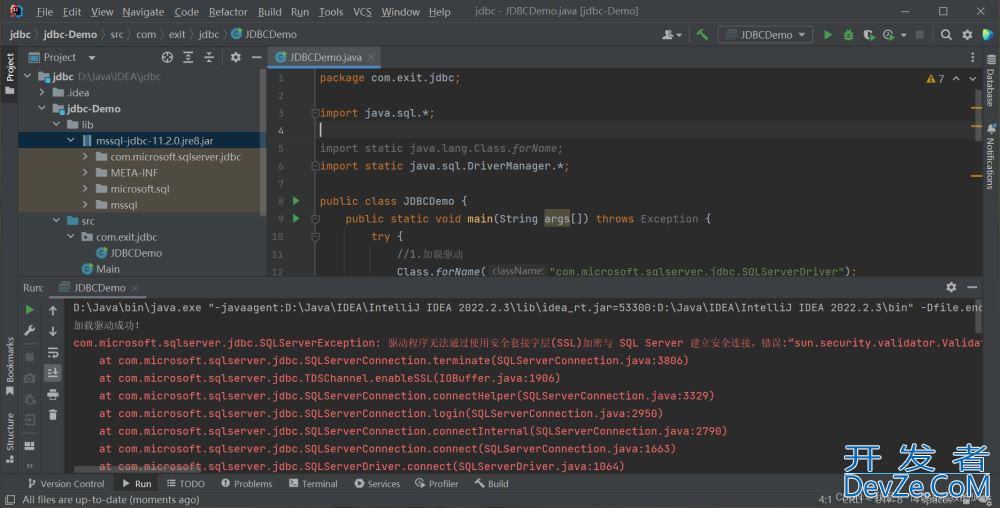Close the JDBCDemo.java editor tab

[x=371, y=57]
